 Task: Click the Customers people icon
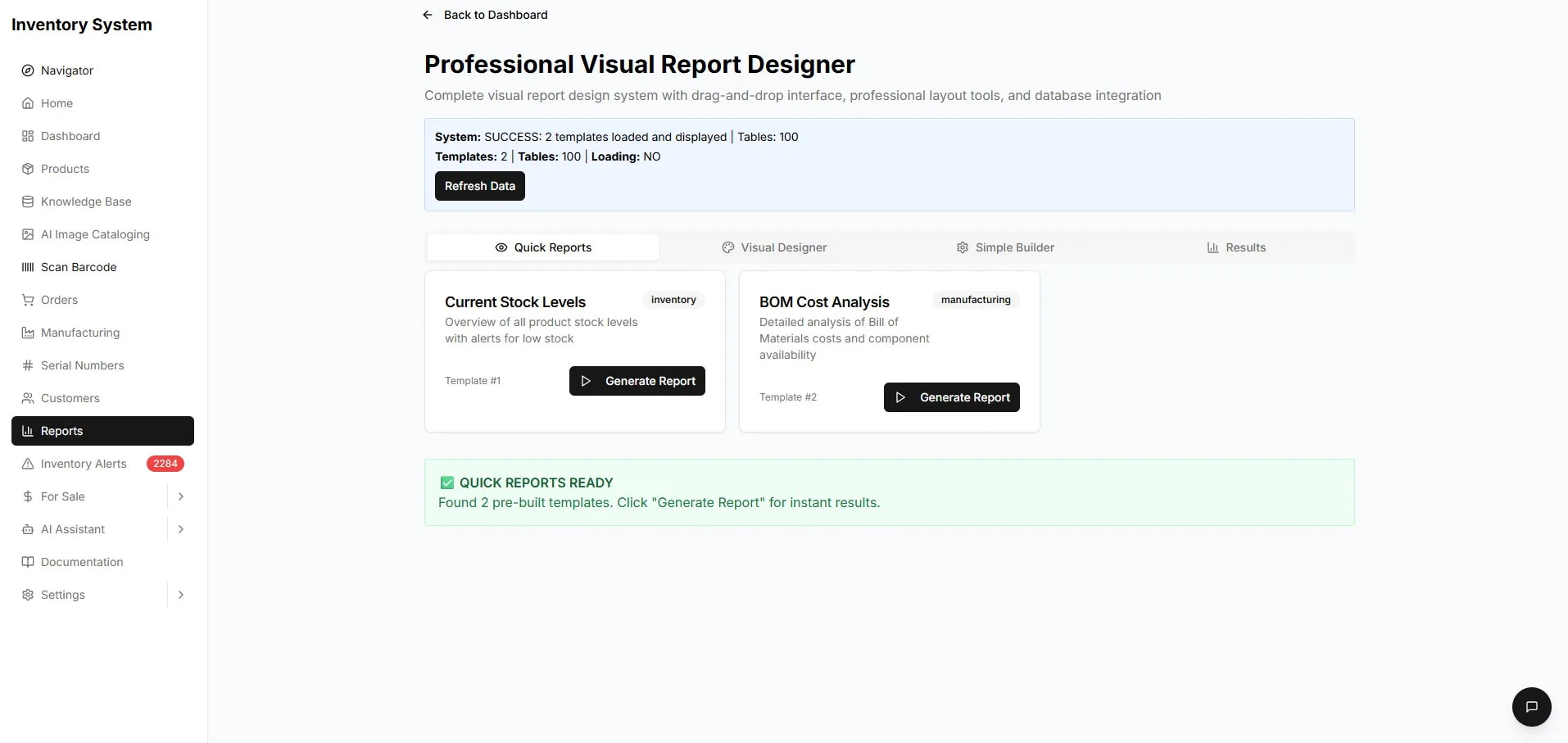coord(28,398)
